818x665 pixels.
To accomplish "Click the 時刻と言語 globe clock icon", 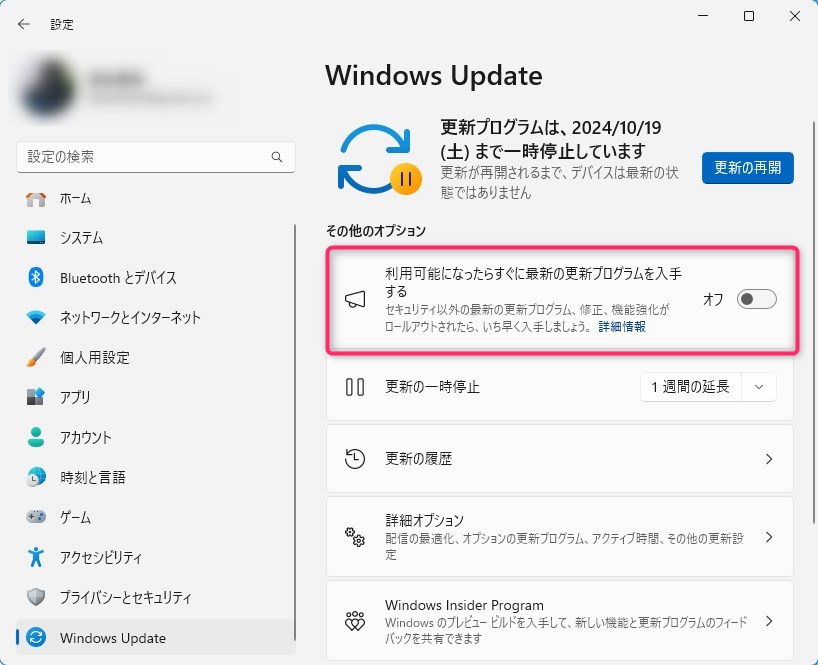I will coord(36,478).
